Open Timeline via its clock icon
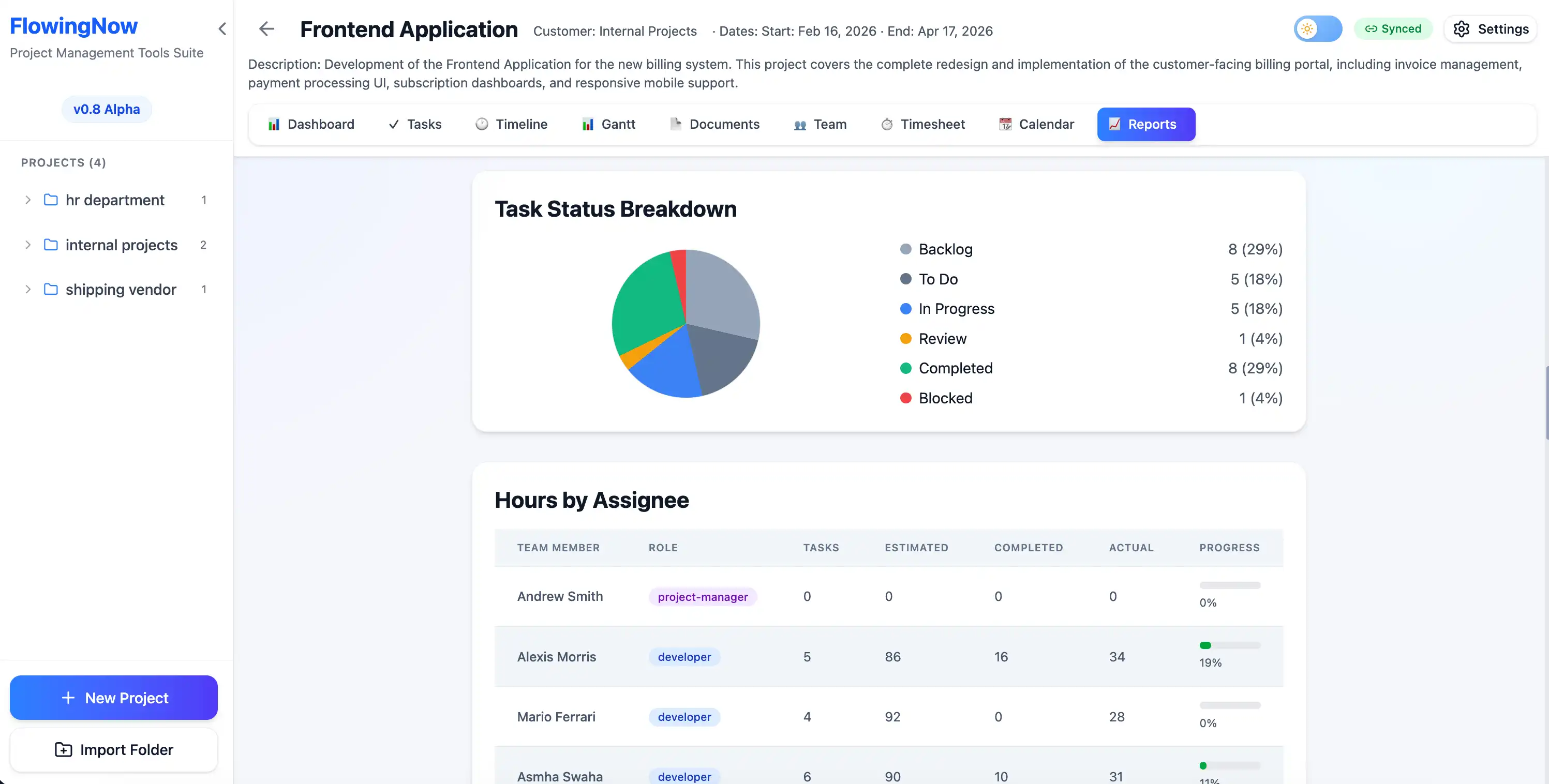 482,124
